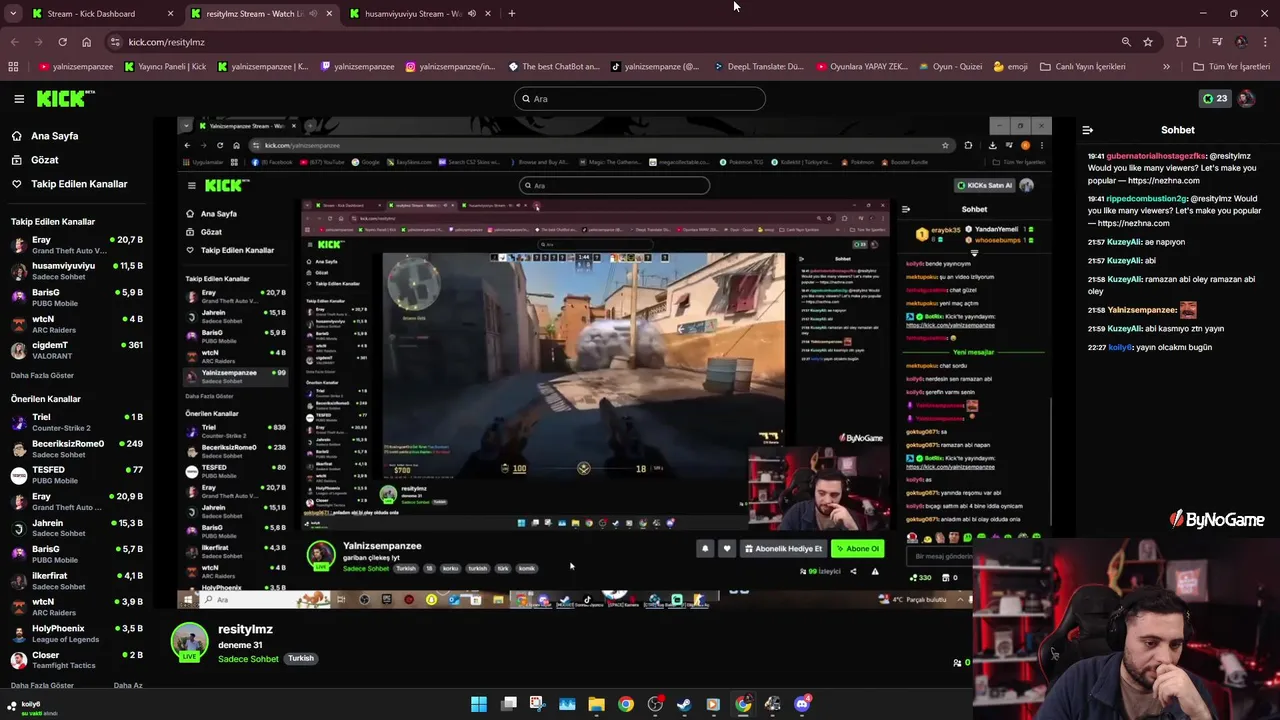Open the Kick sidebar hamburger menu

pyautogui.click(x=19, y=99)
